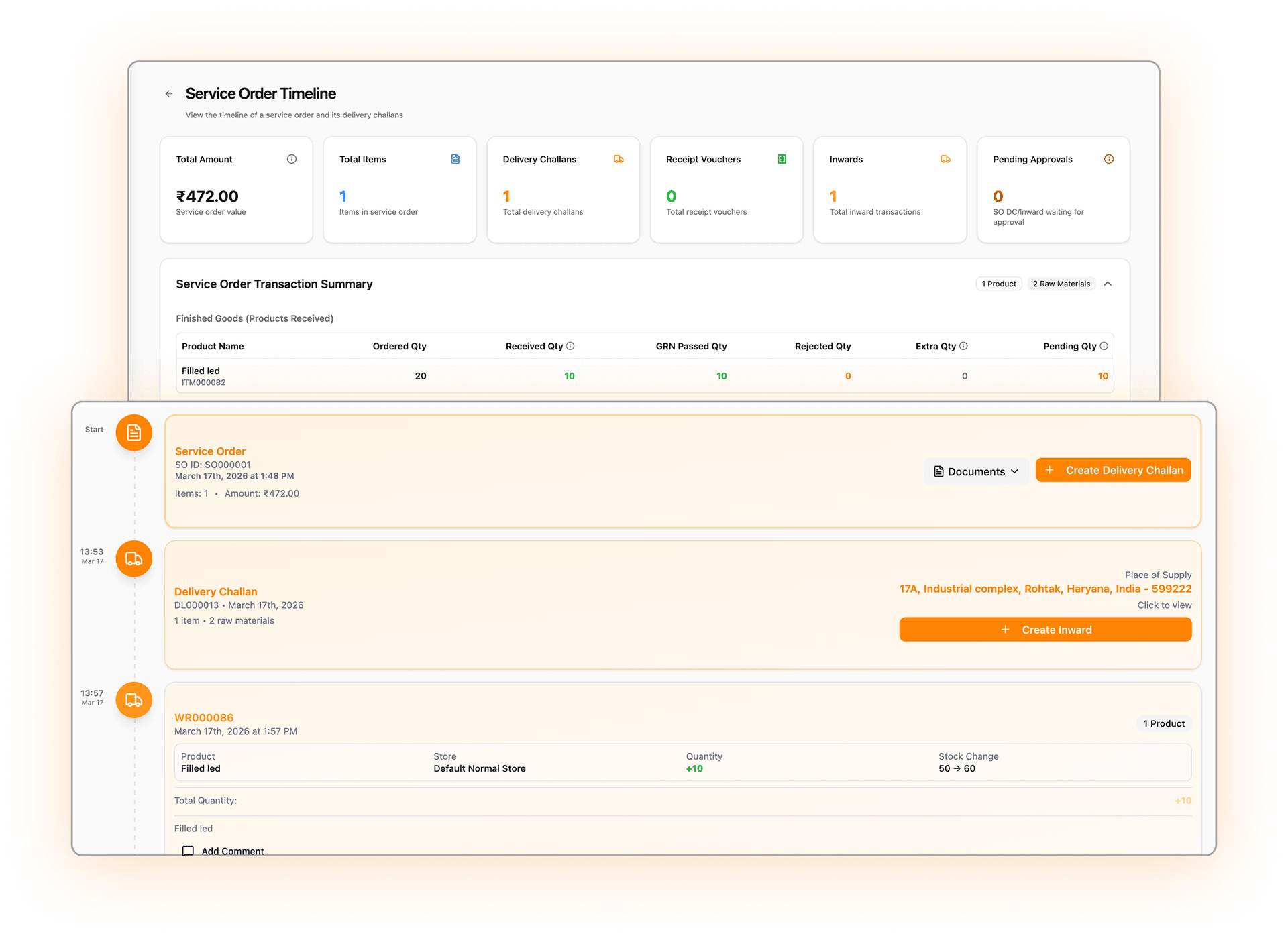Click the info icon on Total Amount card
This screenshot has height=938, width=1288.
coord(292,159)
